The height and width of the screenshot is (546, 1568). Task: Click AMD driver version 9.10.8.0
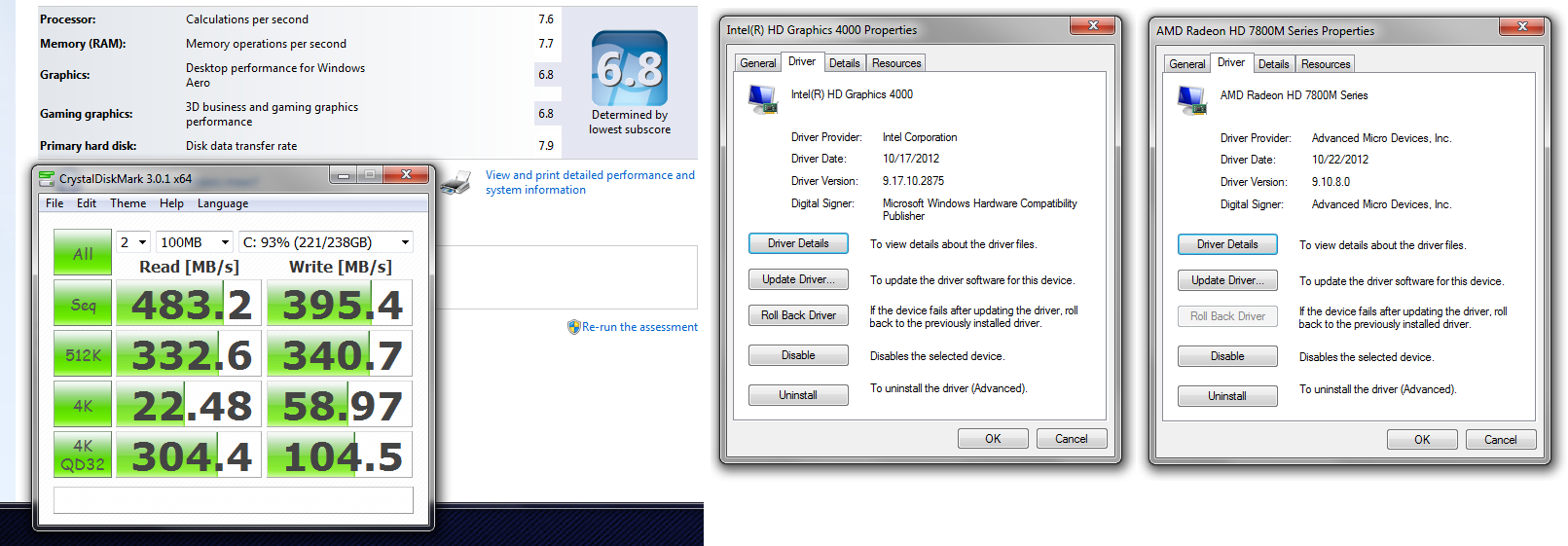click(x=1331, y=182)
